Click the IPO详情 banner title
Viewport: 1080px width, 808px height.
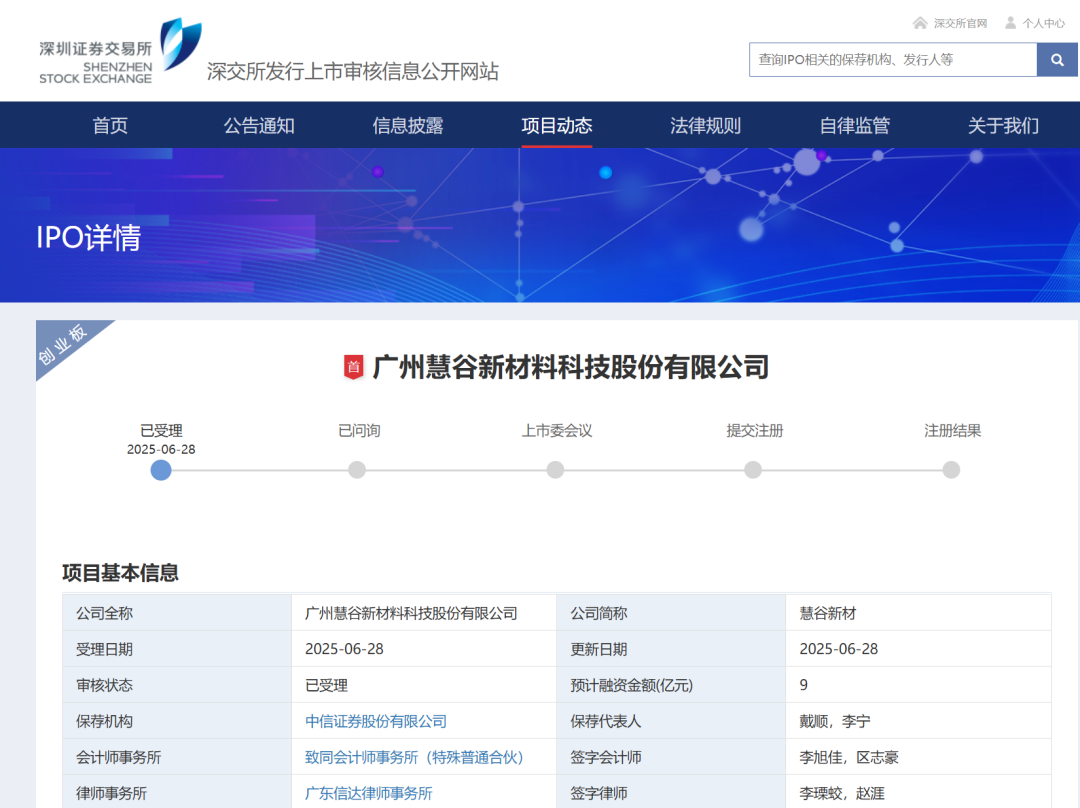click(89, 238)
